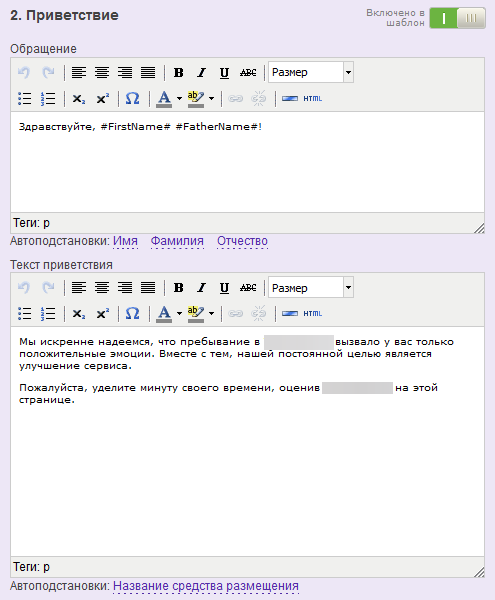Insert Отчество autosubstitution
495x600 pixels.
pos(243,241)
